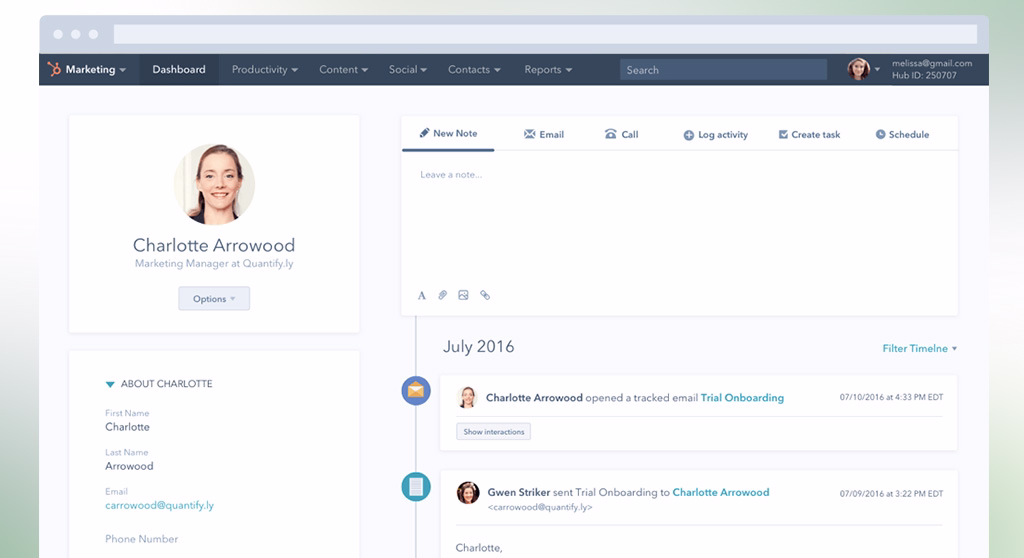Click the Leave a note text area

(679, 219)
